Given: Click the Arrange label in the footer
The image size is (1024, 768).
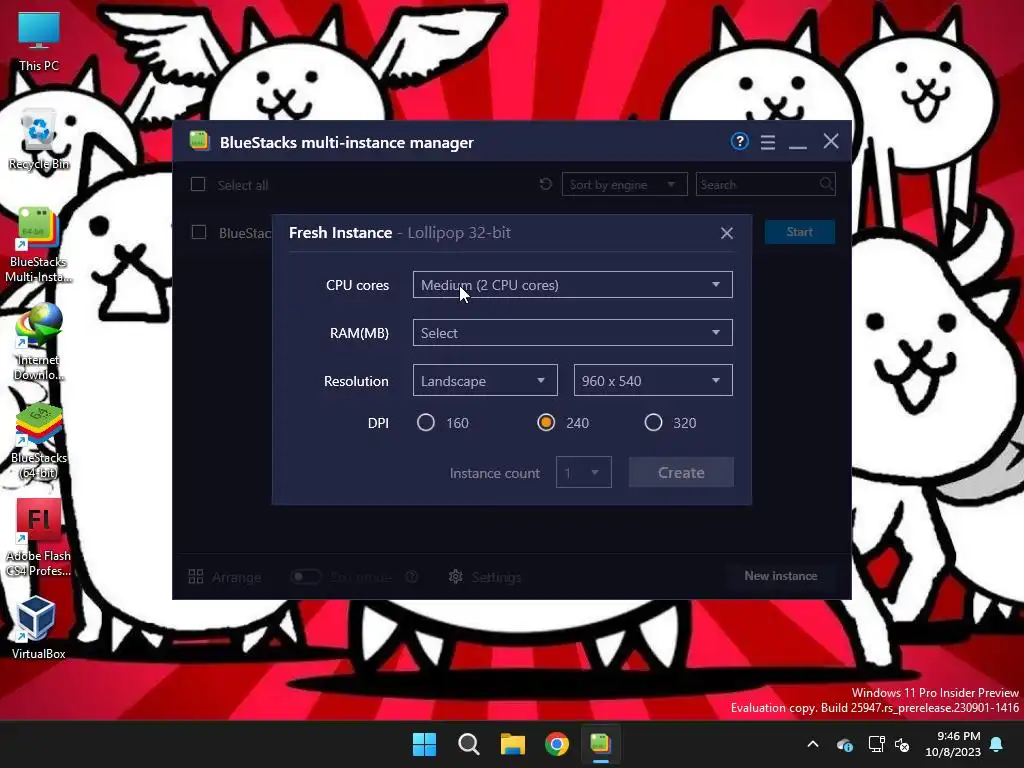Looking at the screenshot, I should (x=236, y=577).
